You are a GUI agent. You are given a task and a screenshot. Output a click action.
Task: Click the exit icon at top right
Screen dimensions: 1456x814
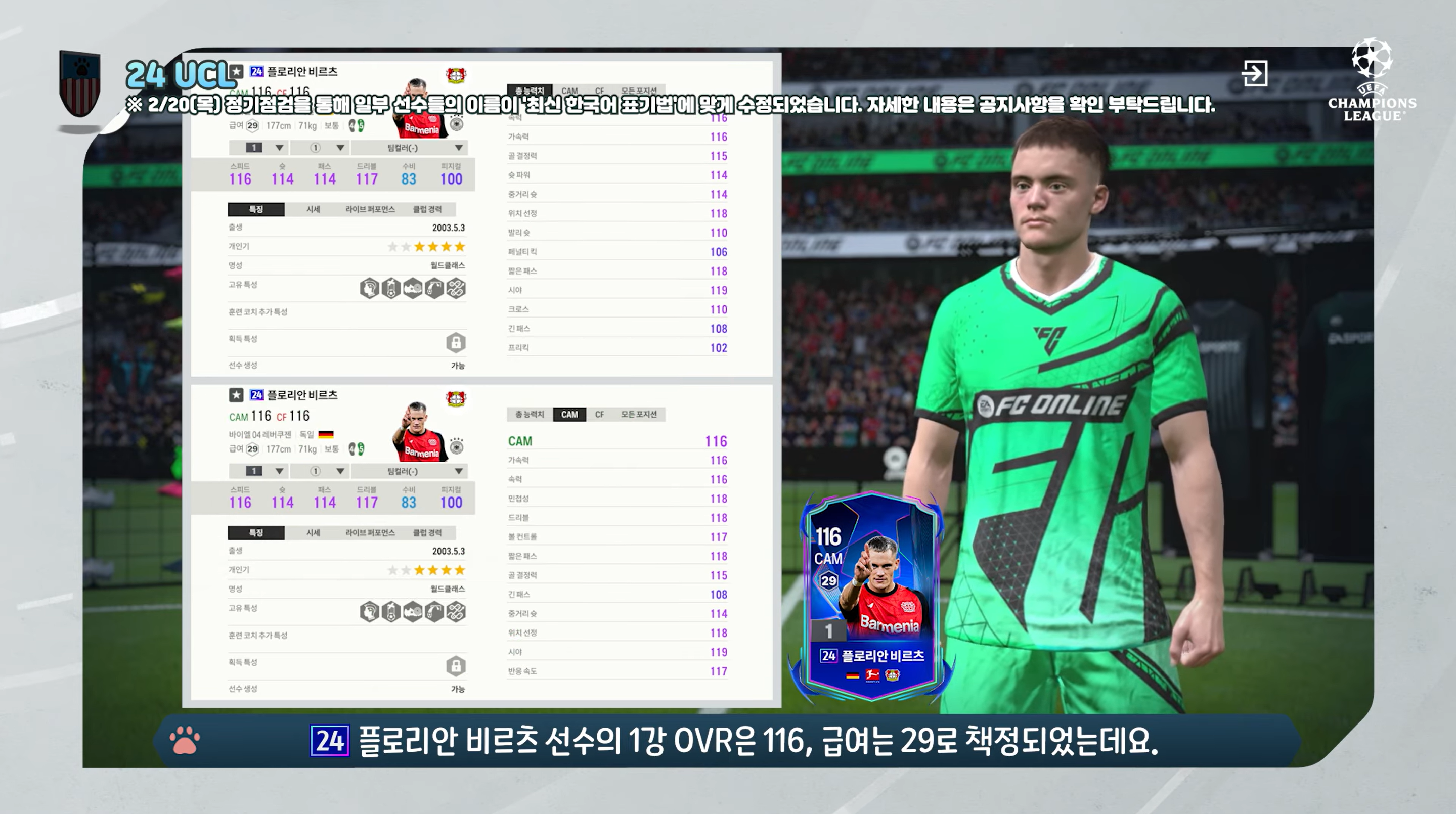(1254, 73)
